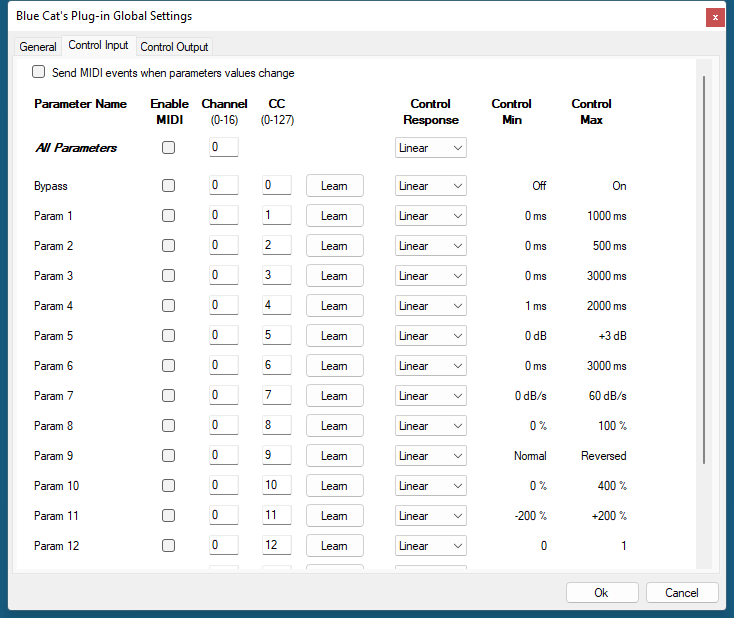Click Learn for Param 1

(x=335, y=216)
